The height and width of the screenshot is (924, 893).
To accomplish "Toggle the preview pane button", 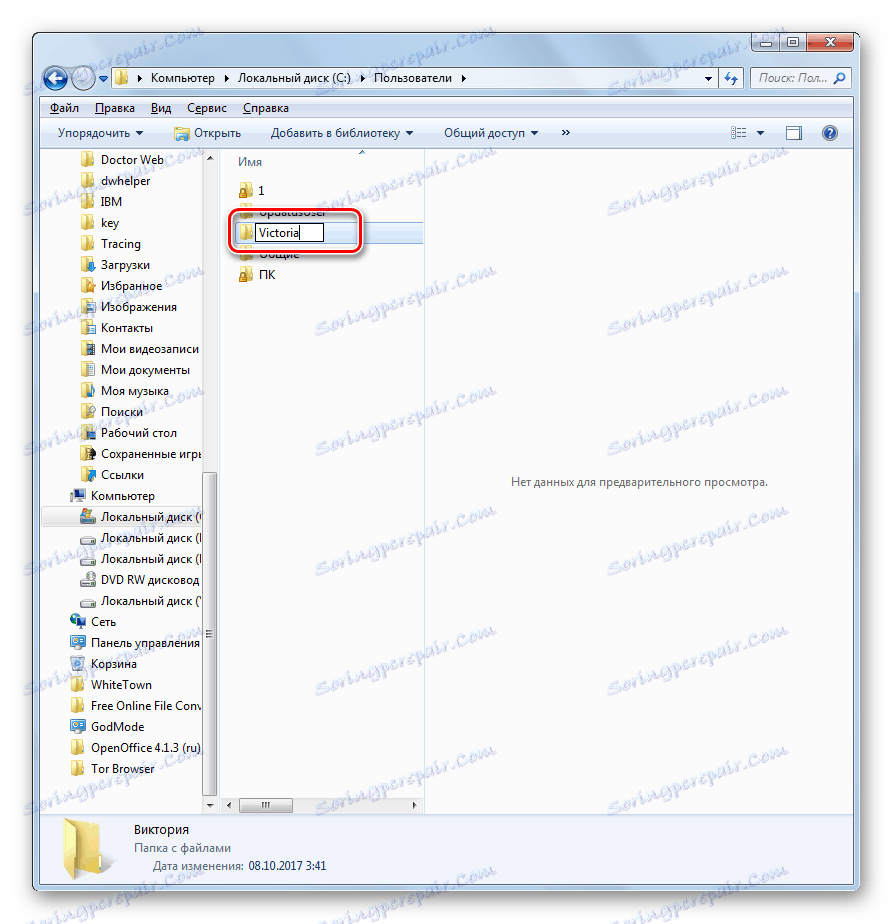I will point(794,133).
